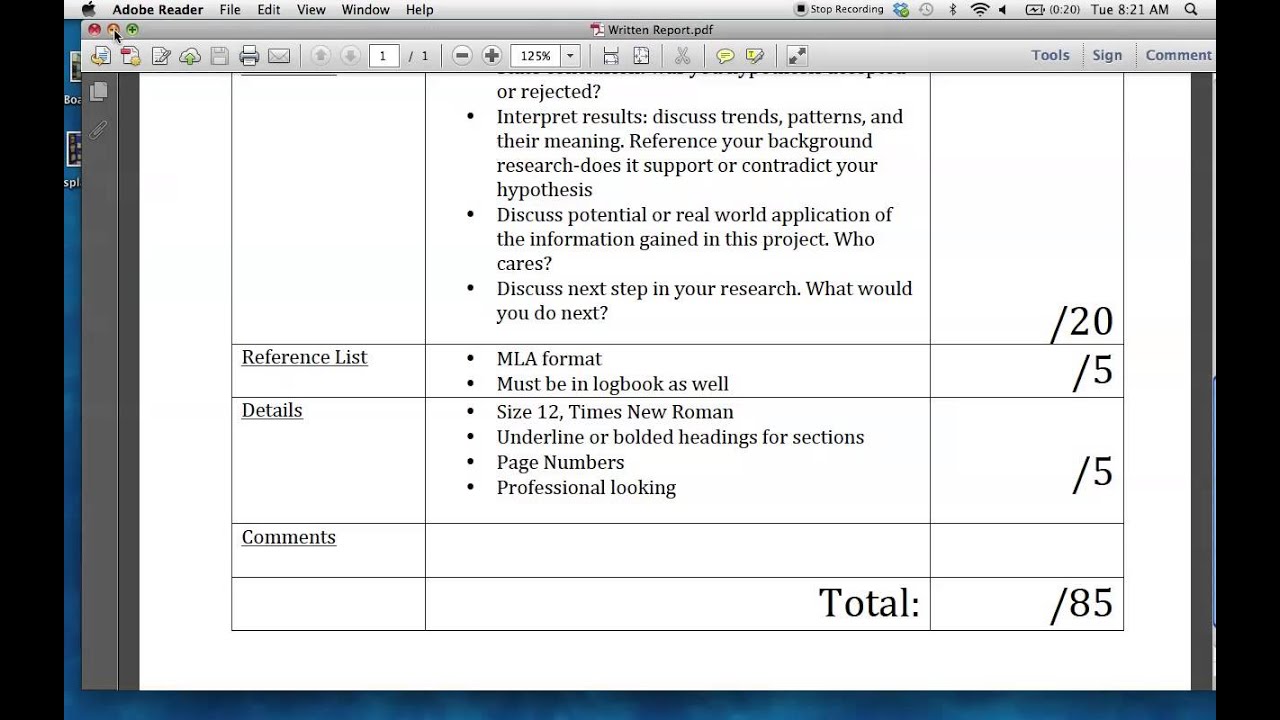Click 'Underline or bolded headings for sections'
The image size is (1280, 720).
(680, 437)
